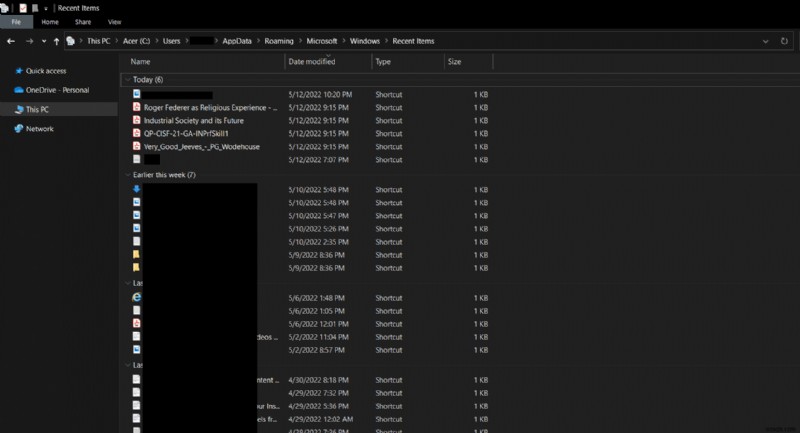Click PDF icon of Industrial Society file
The height and width of the screenshot is (433, 800).
[x=136, y=120]
